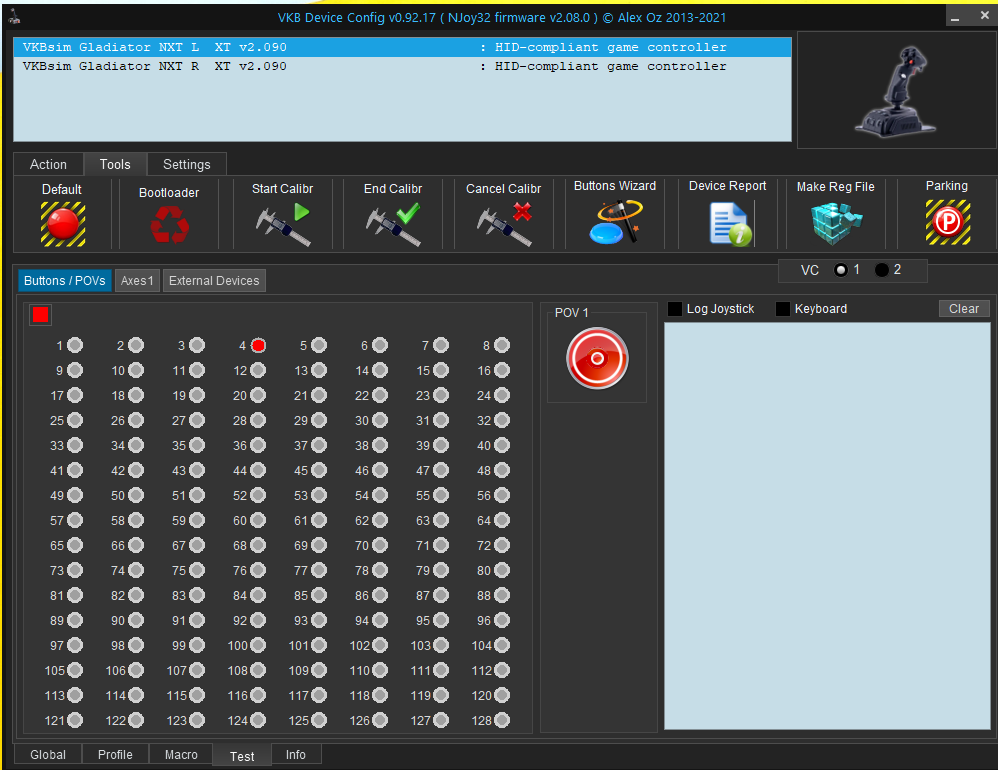
Task: Click button 100 indicator
Action: click(258, 645)
